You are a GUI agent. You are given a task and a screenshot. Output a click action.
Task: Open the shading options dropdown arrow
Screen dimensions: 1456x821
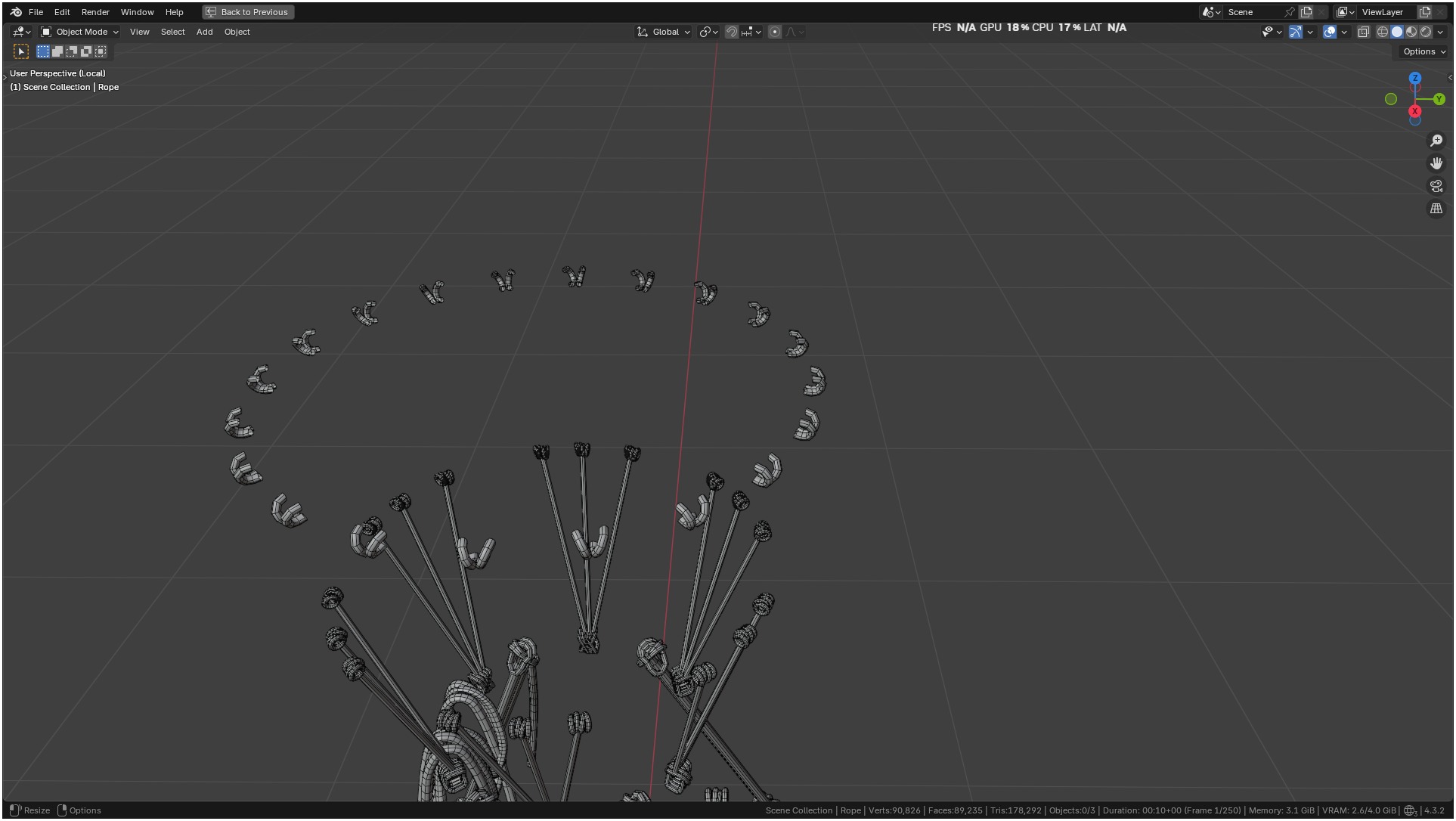[1440, 32]
